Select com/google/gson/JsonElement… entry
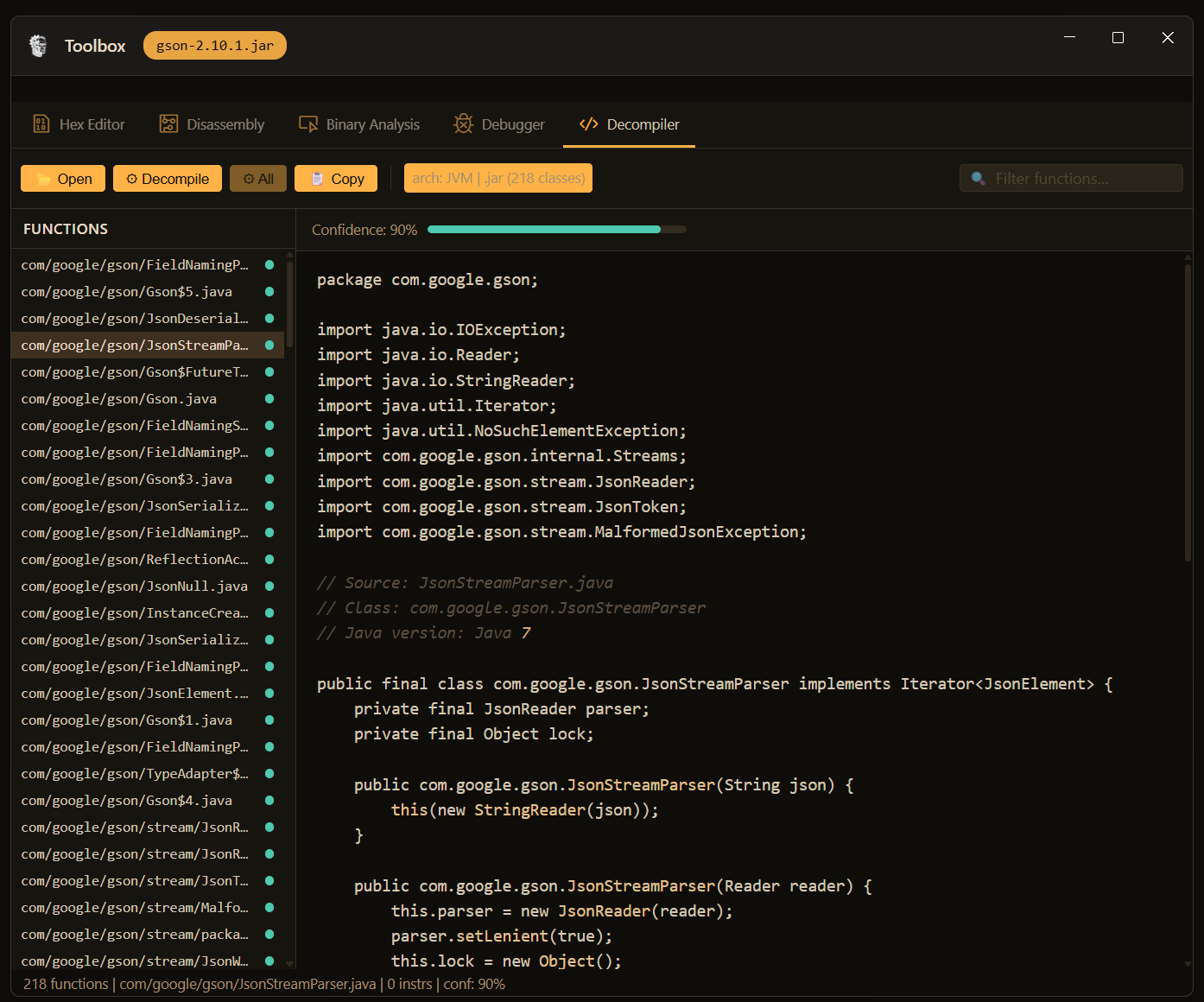1204x1002 pixels. (148, 694)
